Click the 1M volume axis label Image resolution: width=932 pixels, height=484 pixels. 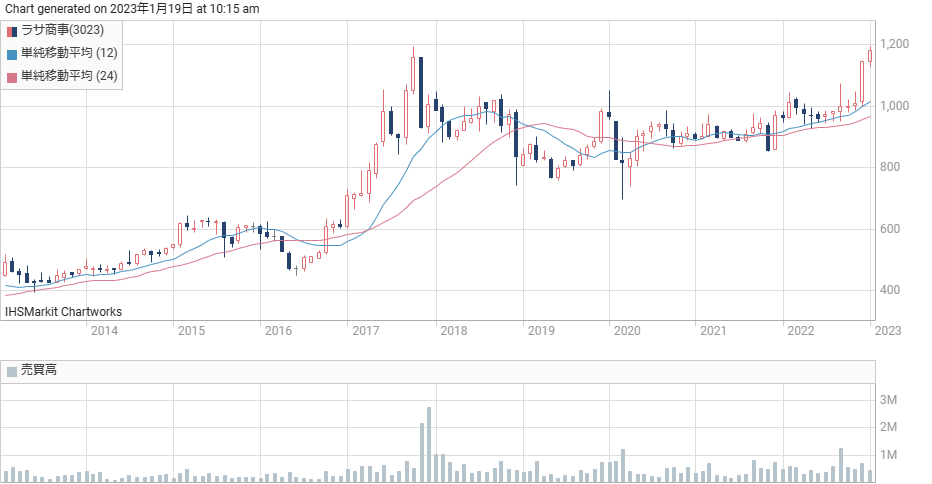889,455
